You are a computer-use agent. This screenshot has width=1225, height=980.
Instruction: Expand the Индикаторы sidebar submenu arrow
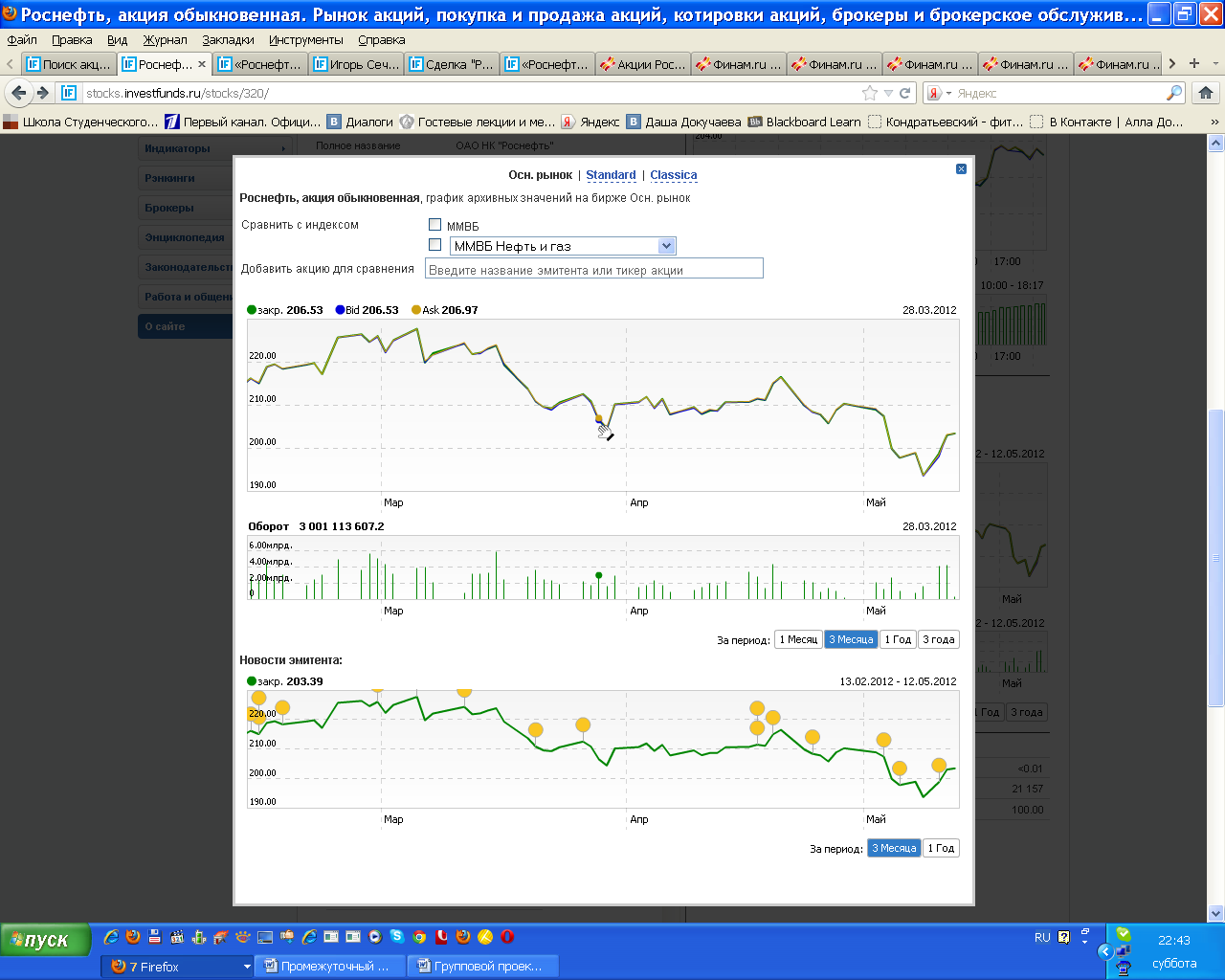[x=283, y=148]
